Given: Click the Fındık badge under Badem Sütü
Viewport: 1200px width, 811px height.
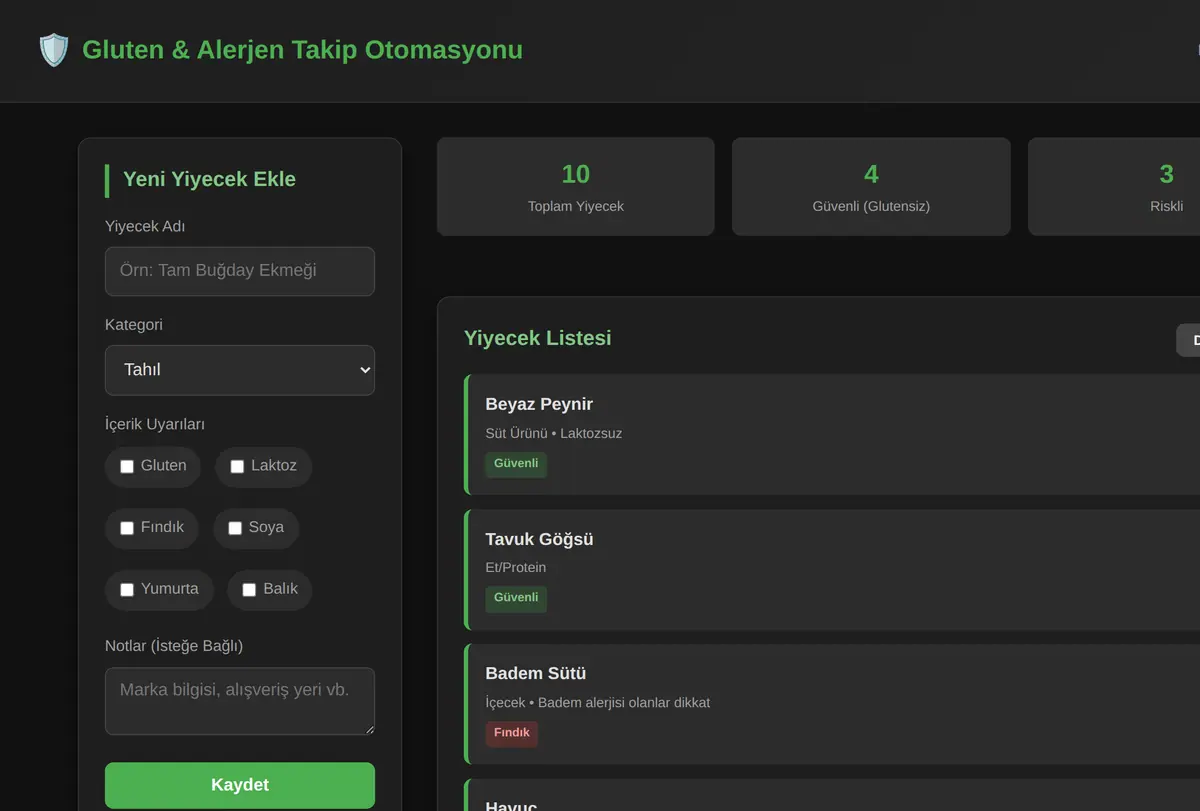Looking at the screenshot, I should tap(512, 733).
